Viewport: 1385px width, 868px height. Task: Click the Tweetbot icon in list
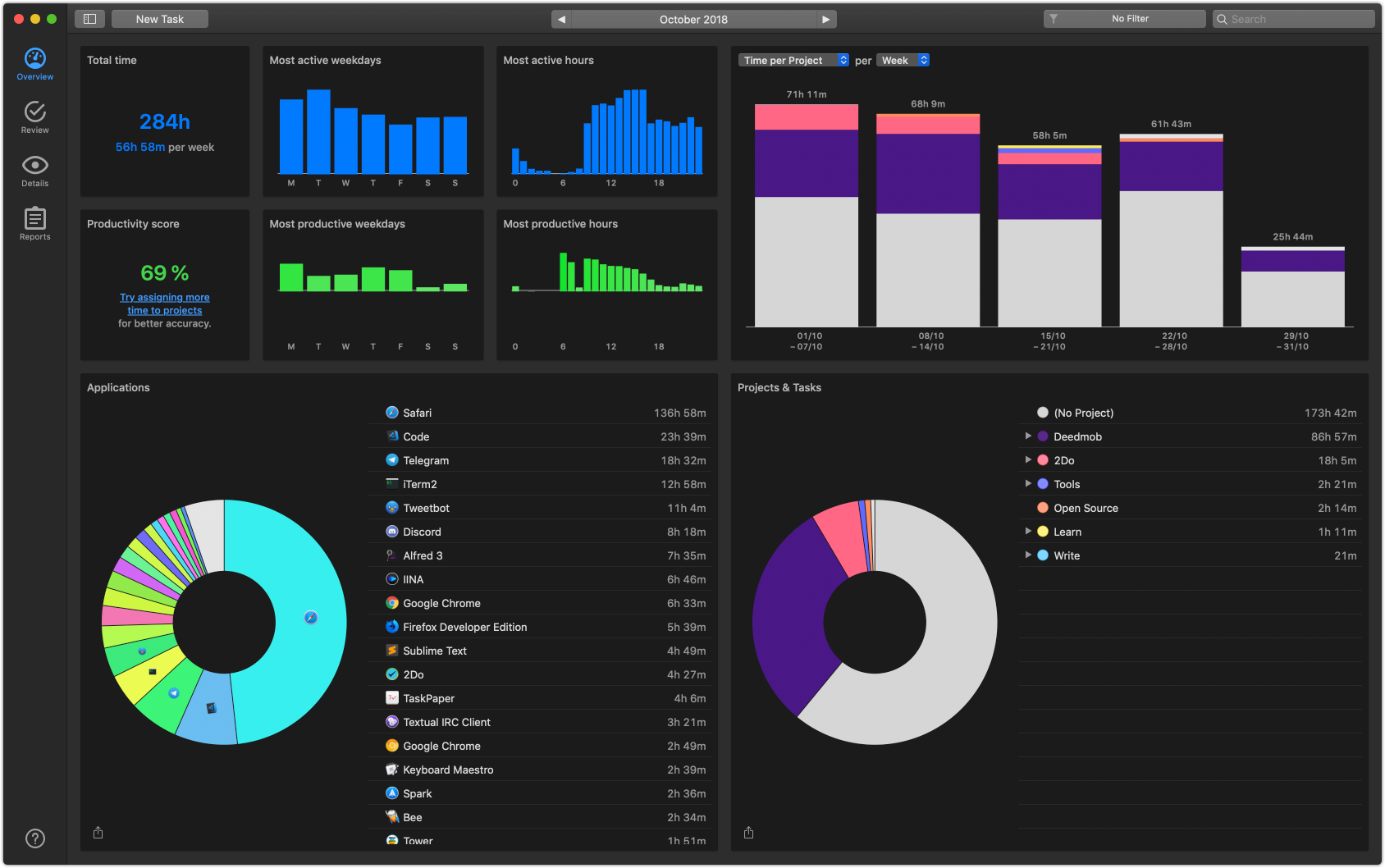(392, 508)
